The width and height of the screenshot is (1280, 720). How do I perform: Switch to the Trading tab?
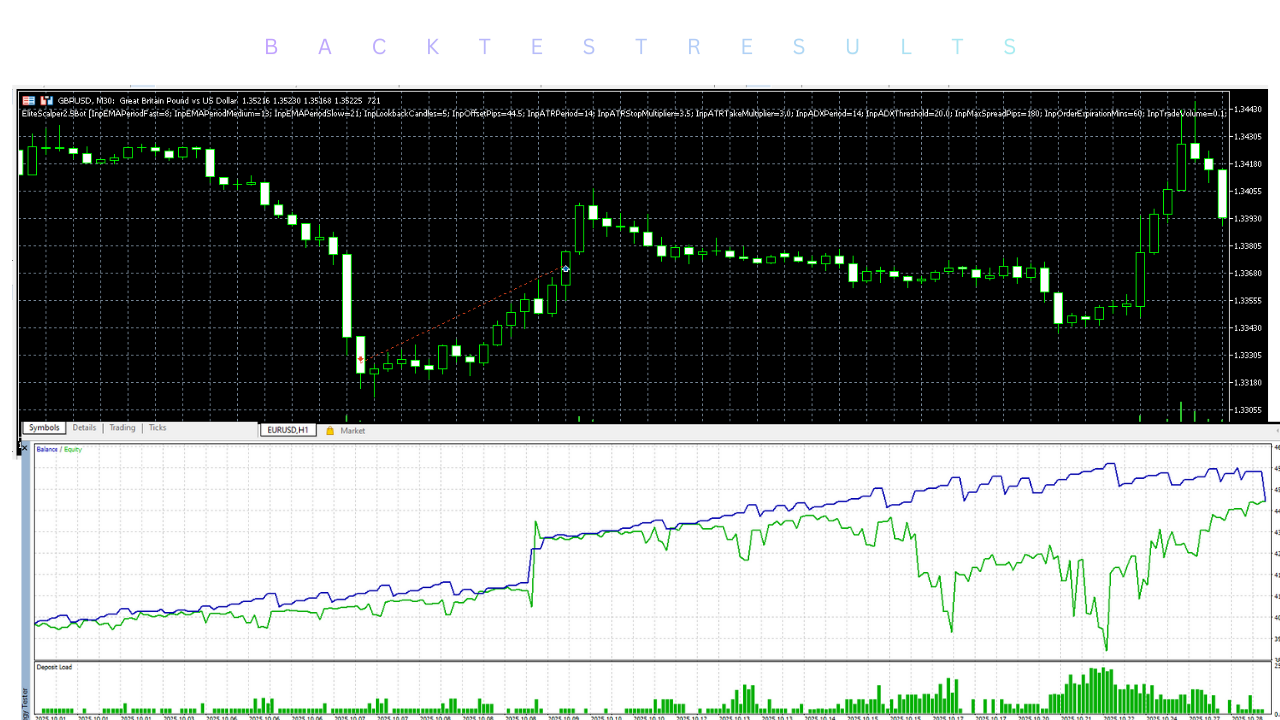pyautogui.click(x=122, y=427)
